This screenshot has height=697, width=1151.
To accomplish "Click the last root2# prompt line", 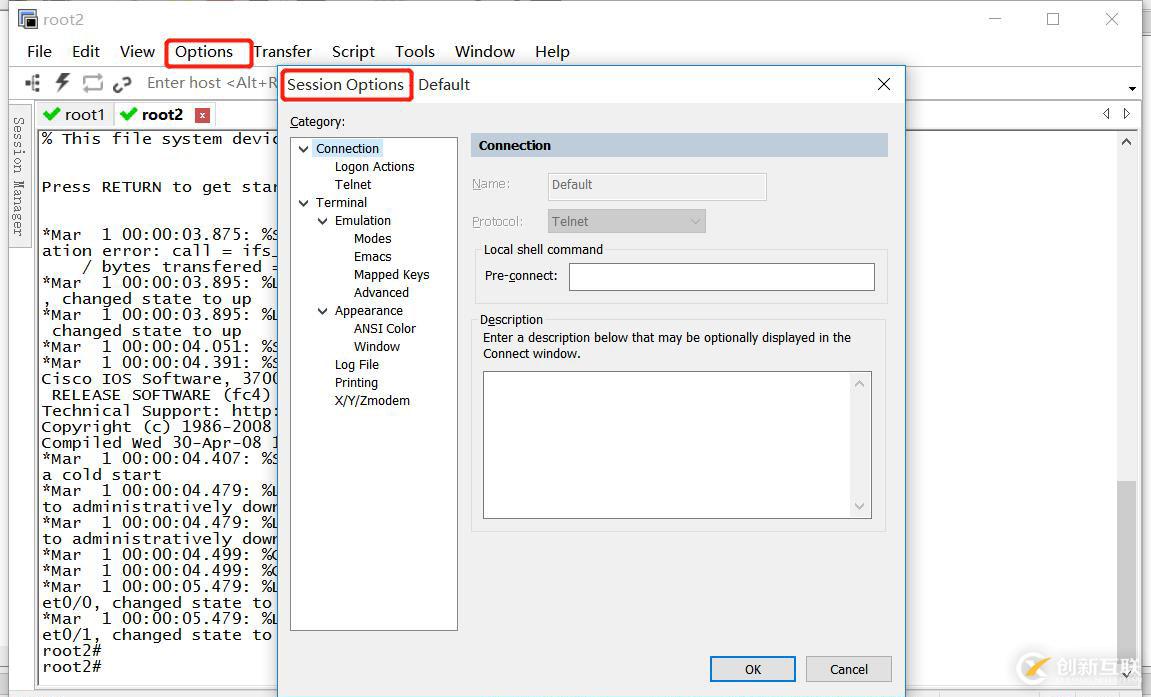I will click(71, 667).
